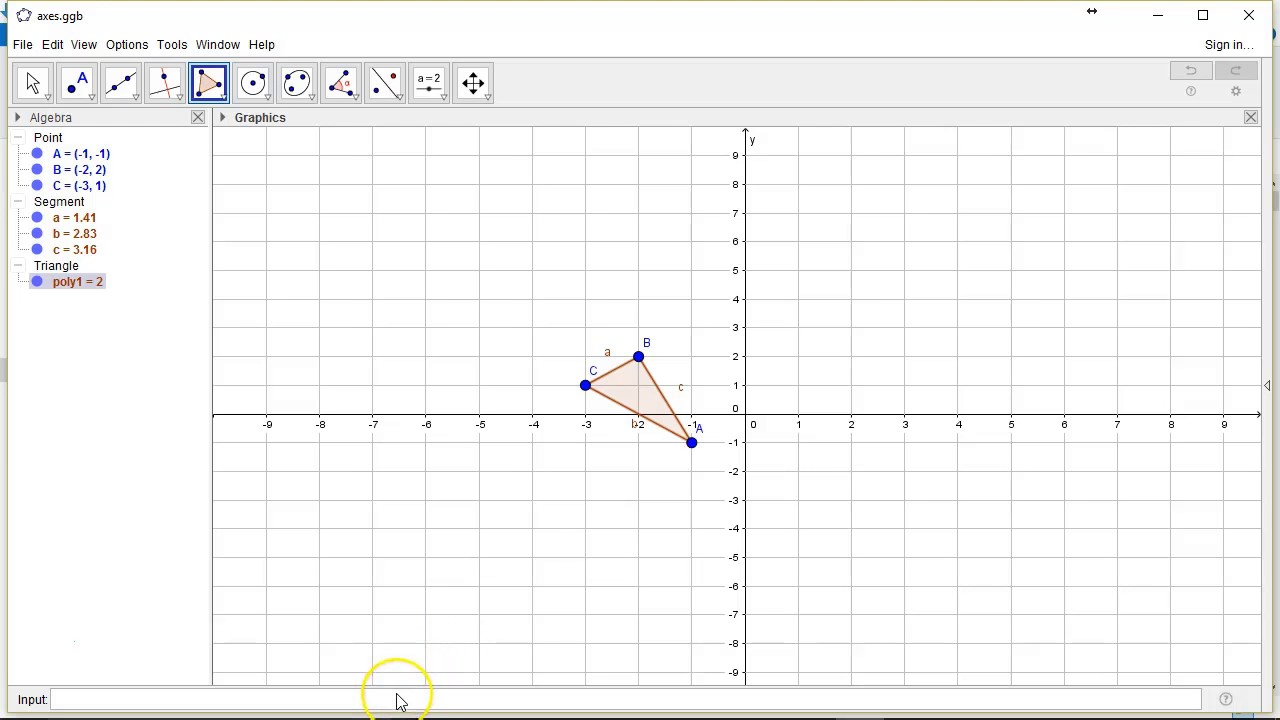The image size is (1280, 720).
Task: Open input bar help icon
Action: (1226, 699)
